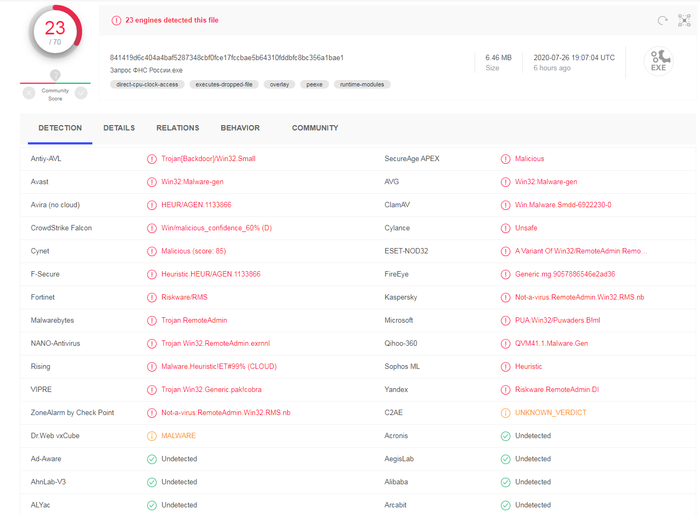700x516 pixels.
Task: Click 'PUA:Win32/Puwaders.B!ml' result
Action: click(x=558, y=320)
